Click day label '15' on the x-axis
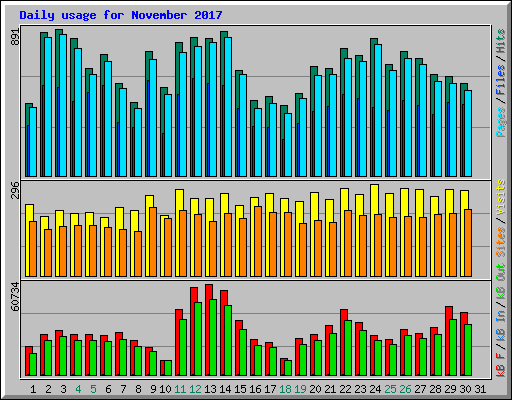 (x=240, y=389)
